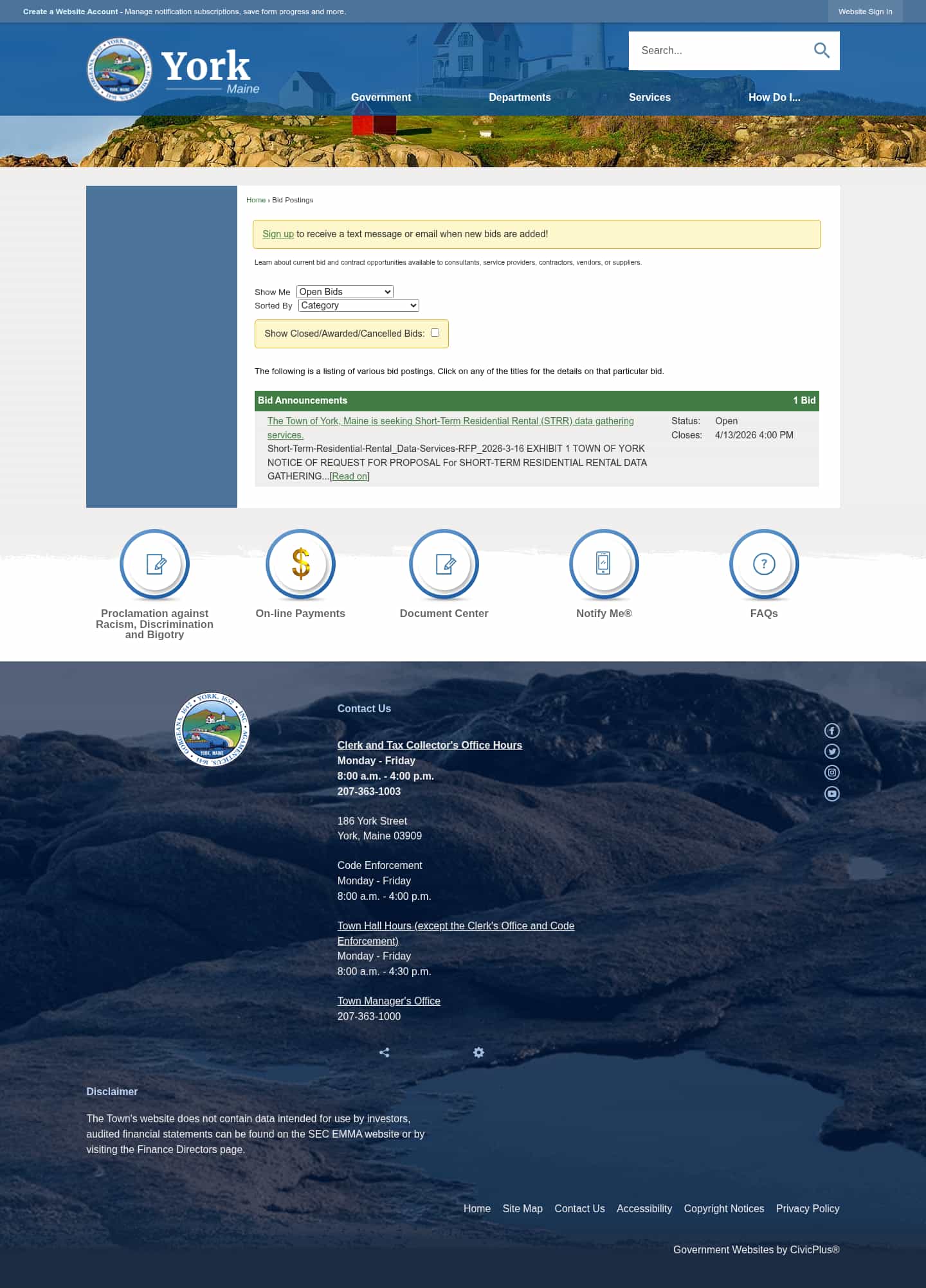This screenshot has width=926, height=1288.
Task: Click the 4/13/2026 4:00 PM closing date
Action: coord(754,435)
